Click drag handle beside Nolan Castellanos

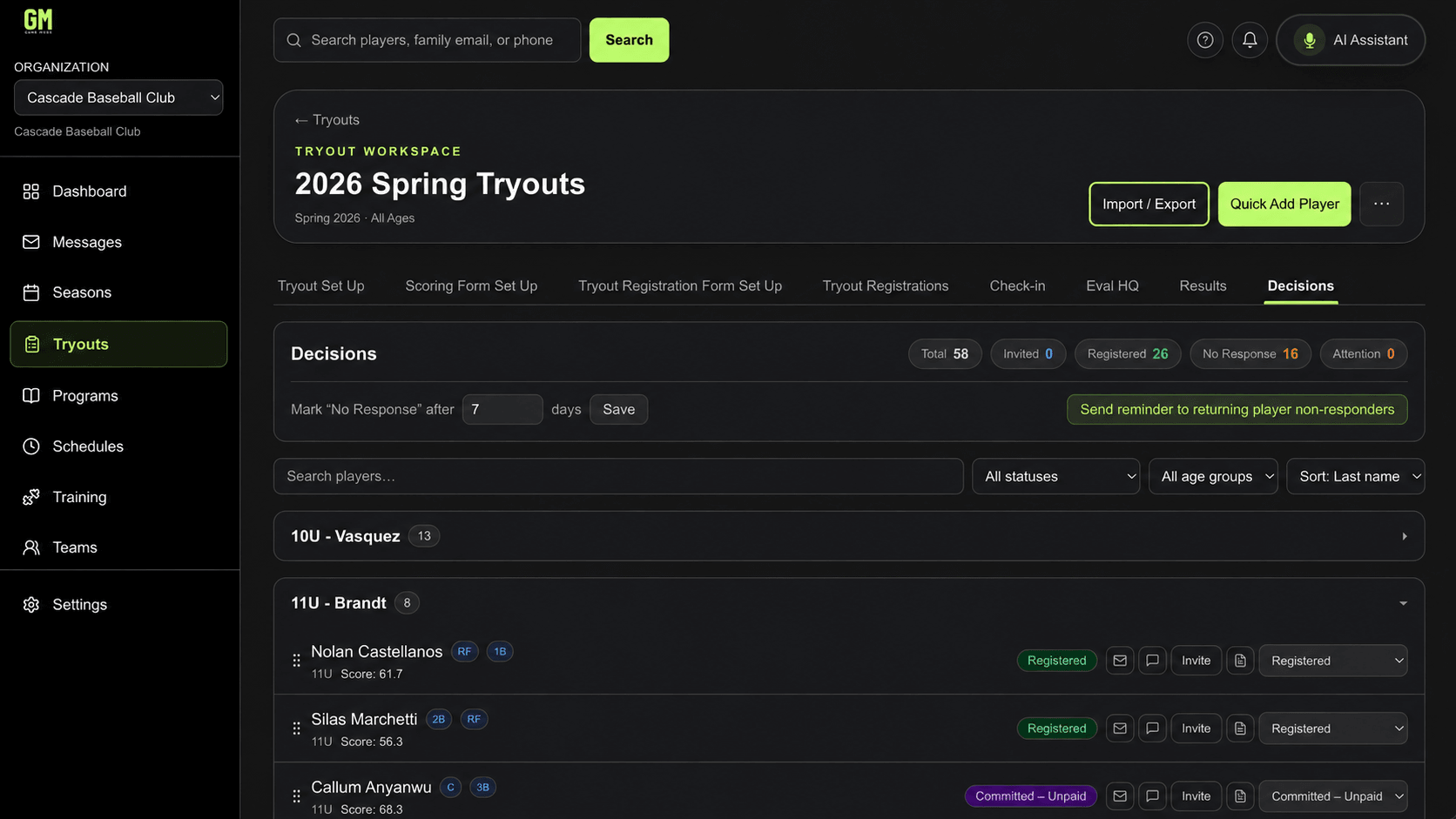click(296, 661)
